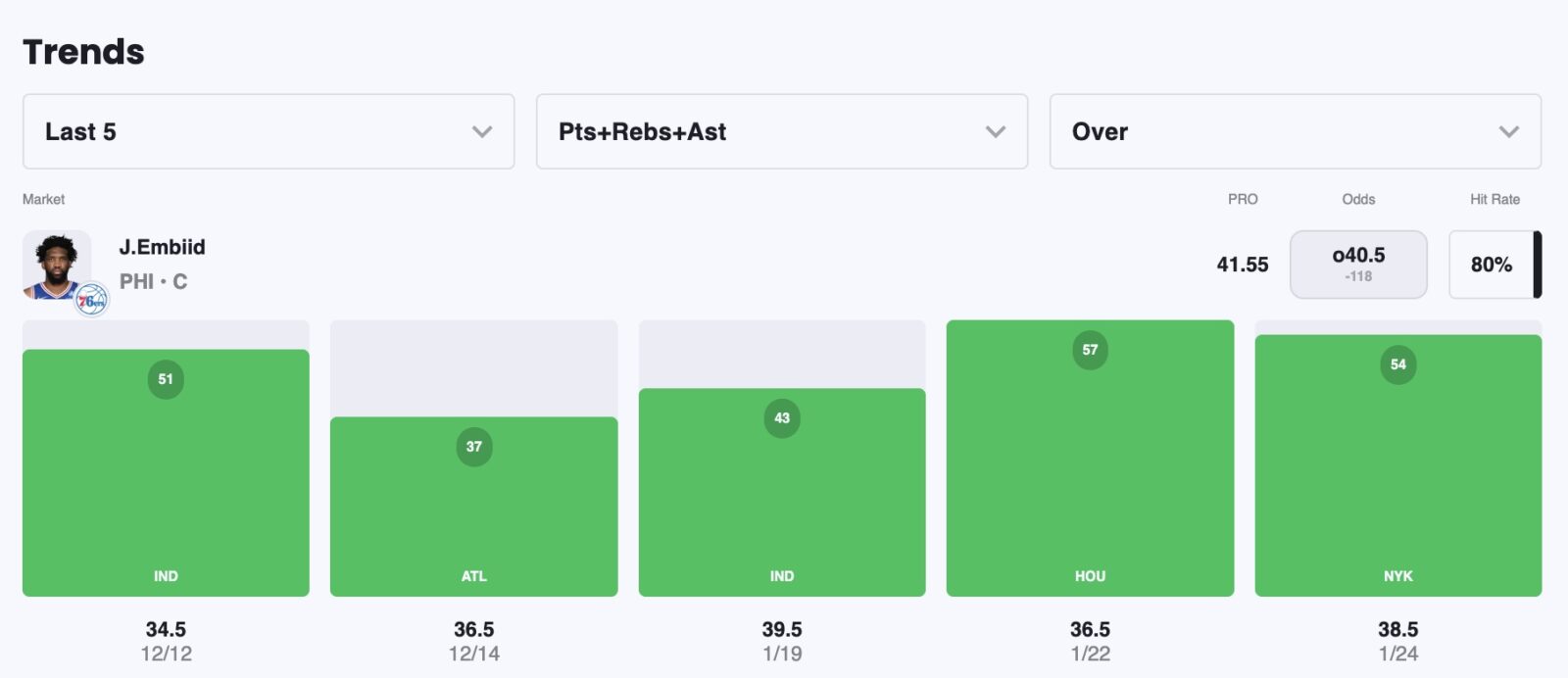
Task: Click the 34.5 line under 12/12 game
Action: click(x=166, y=629)
